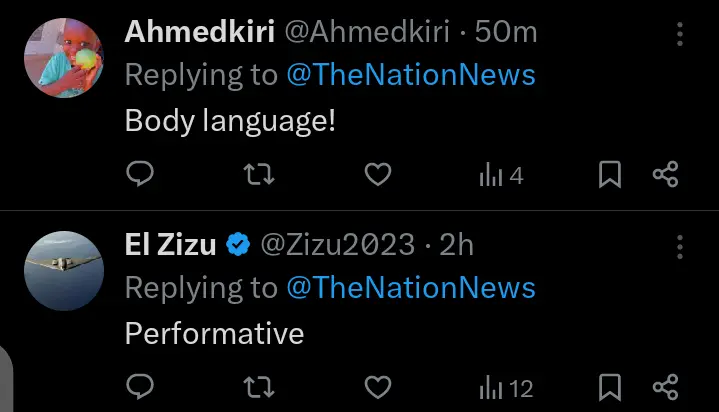This screenshot has width=719, height=412.
Task: Open Ahmedkiri's profile picture
Action: click(65, 57)
